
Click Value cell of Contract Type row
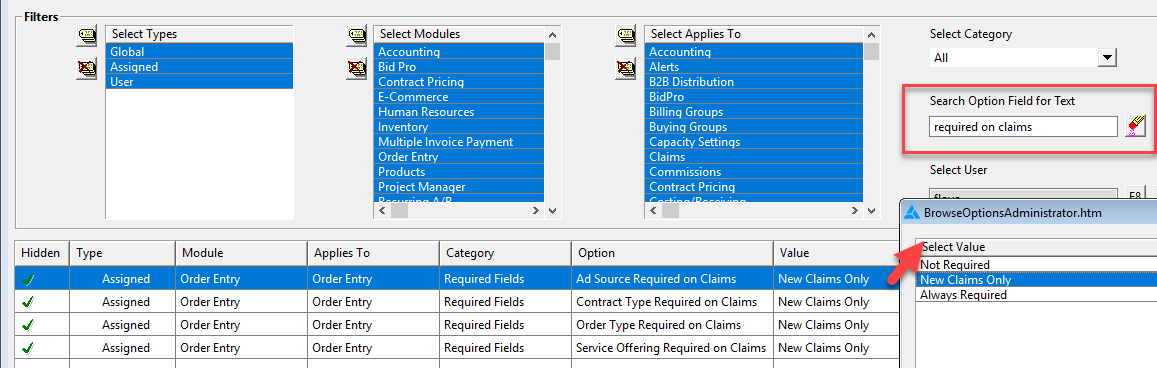point(836,302)
